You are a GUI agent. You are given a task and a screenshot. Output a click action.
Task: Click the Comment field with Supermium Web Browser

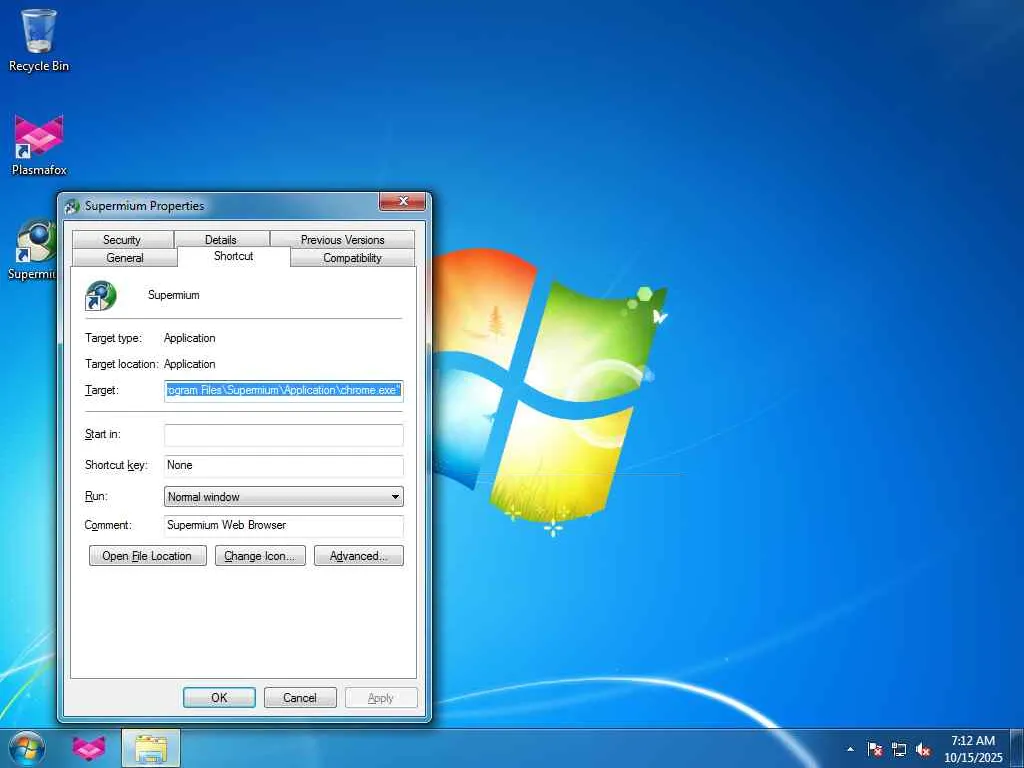point(283,526)
